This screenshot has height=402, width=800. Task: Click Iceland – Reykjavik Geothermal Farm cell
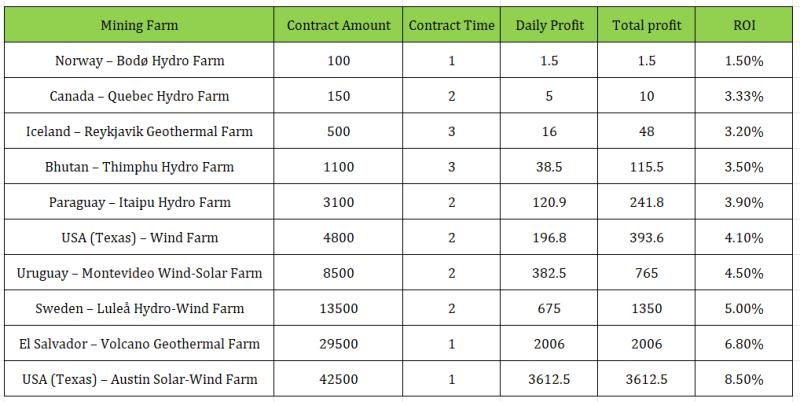click(139, 131)
